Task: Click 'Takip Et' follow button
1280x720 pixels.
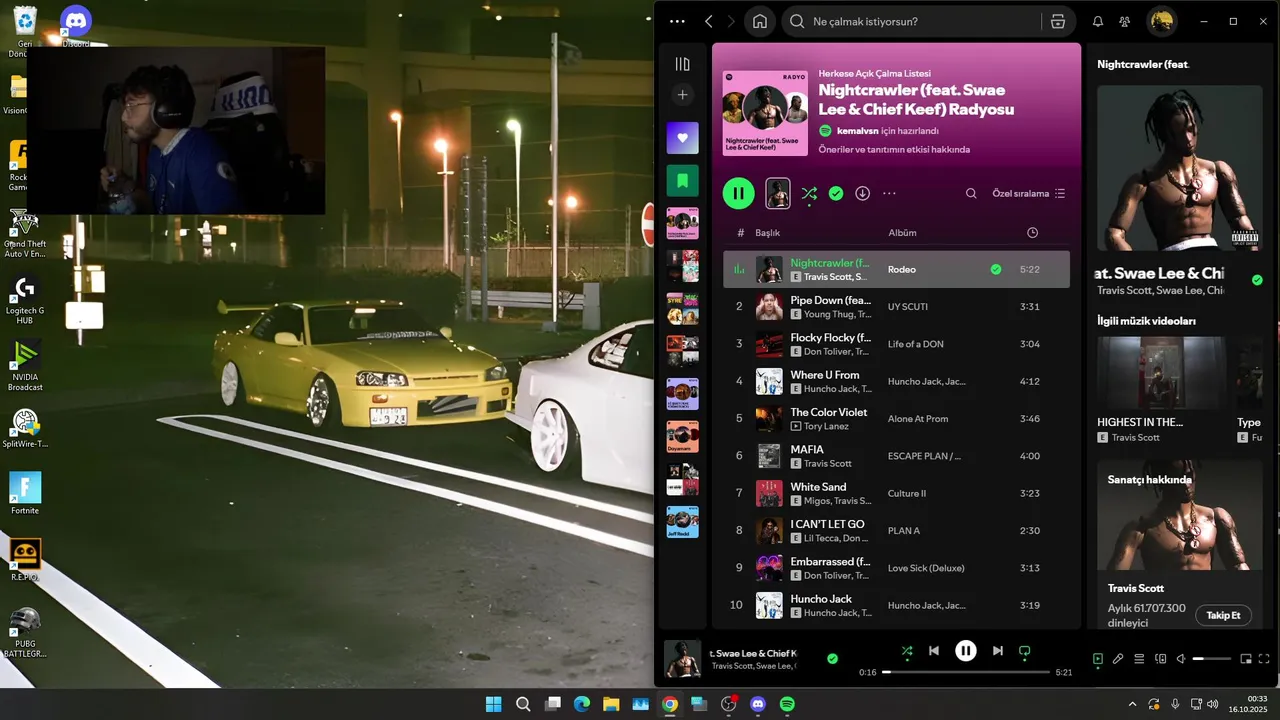Action: (1223, 615)
